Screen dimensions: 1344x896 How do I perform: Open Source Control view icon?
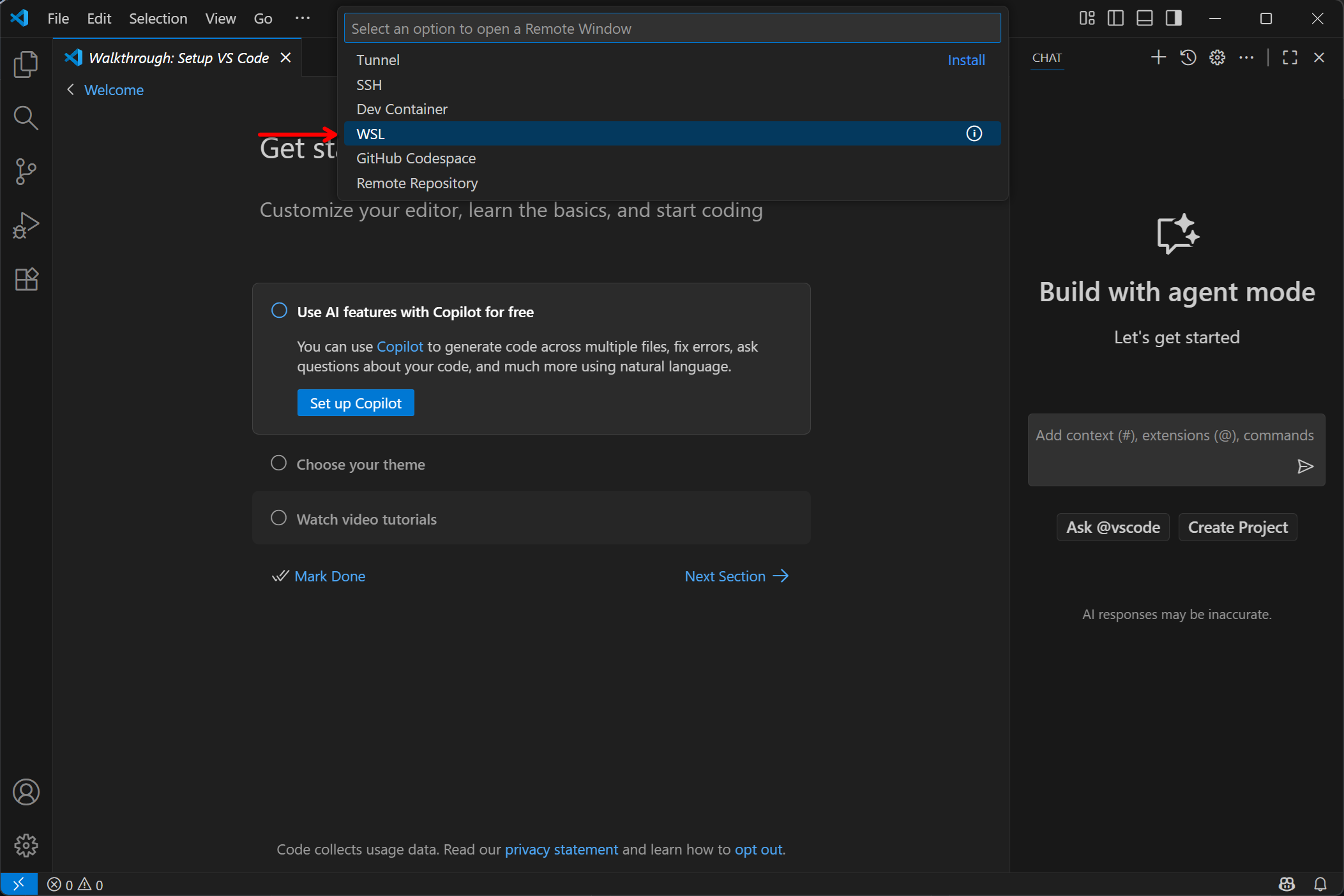coord(26,172)
